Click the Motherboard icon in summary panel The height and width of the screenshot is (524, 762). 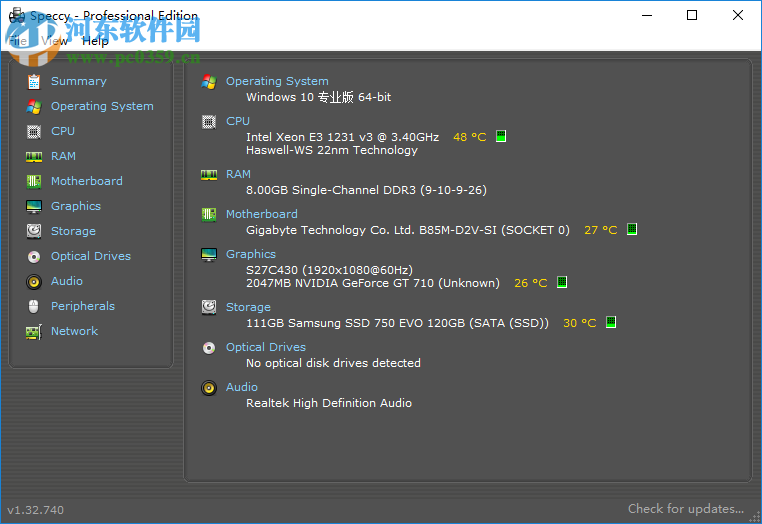click(x=209, y=214)
